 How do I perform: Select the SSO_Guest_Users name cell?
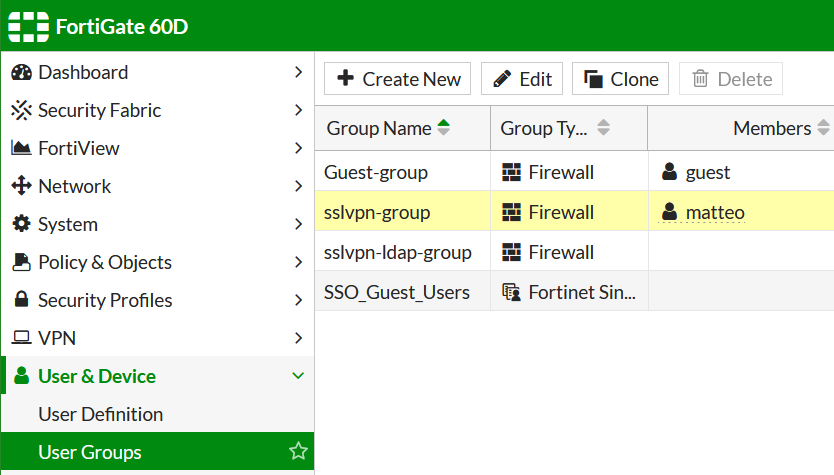tap(396, 292)
